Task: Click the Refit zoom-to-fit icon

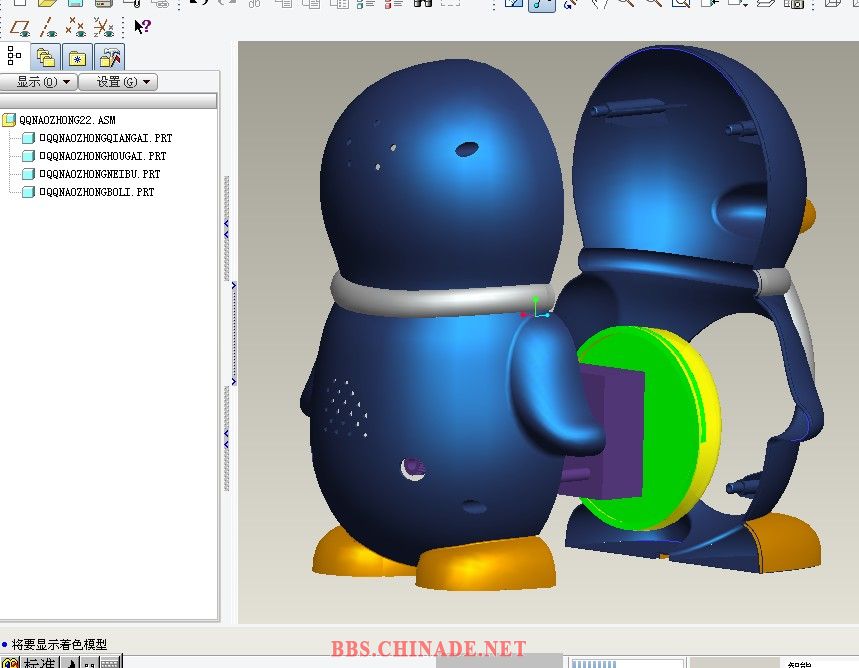Action: coord(682,3)
